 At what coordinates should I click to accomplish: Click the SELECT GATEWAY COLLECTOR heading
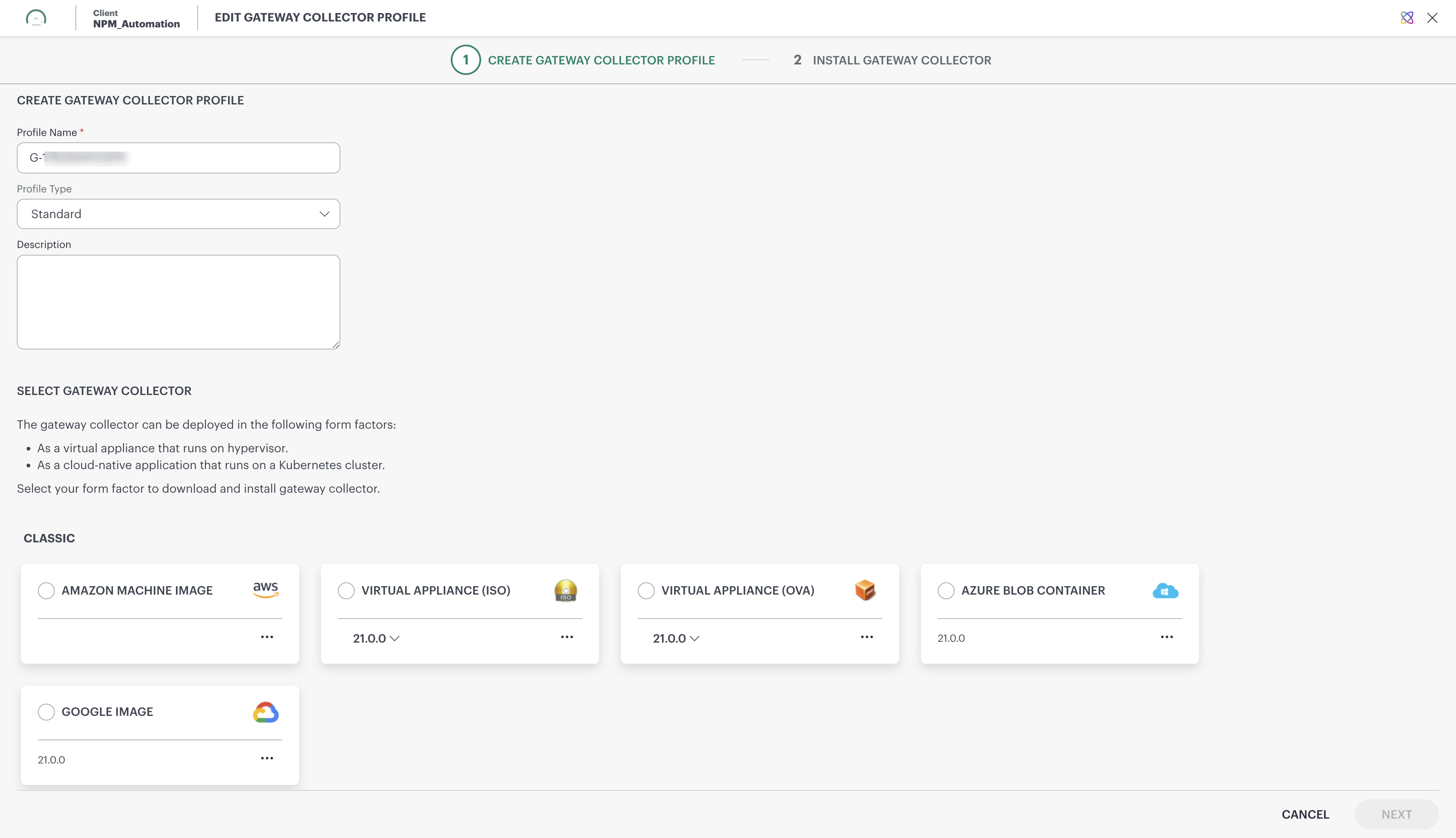[104, 391]
